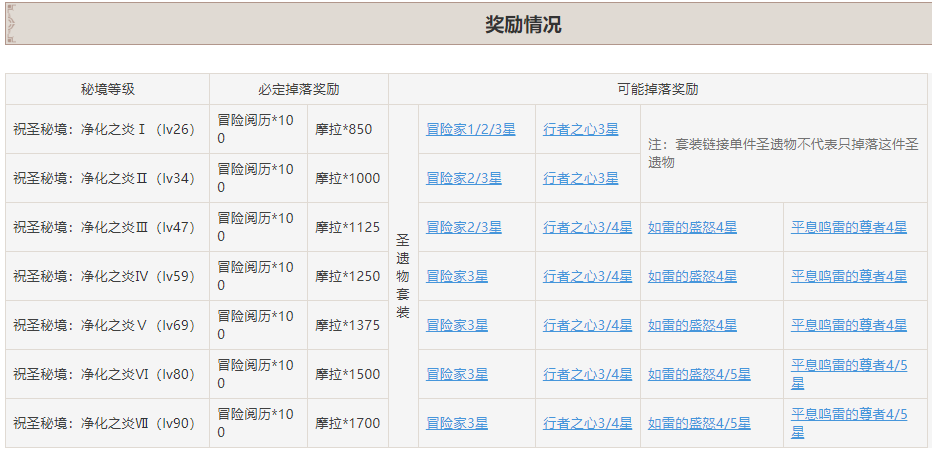Click 如雷的盛怒4星 in the lv47 row
This screenshot has height=454, width=932.
(x=692, y=228)
